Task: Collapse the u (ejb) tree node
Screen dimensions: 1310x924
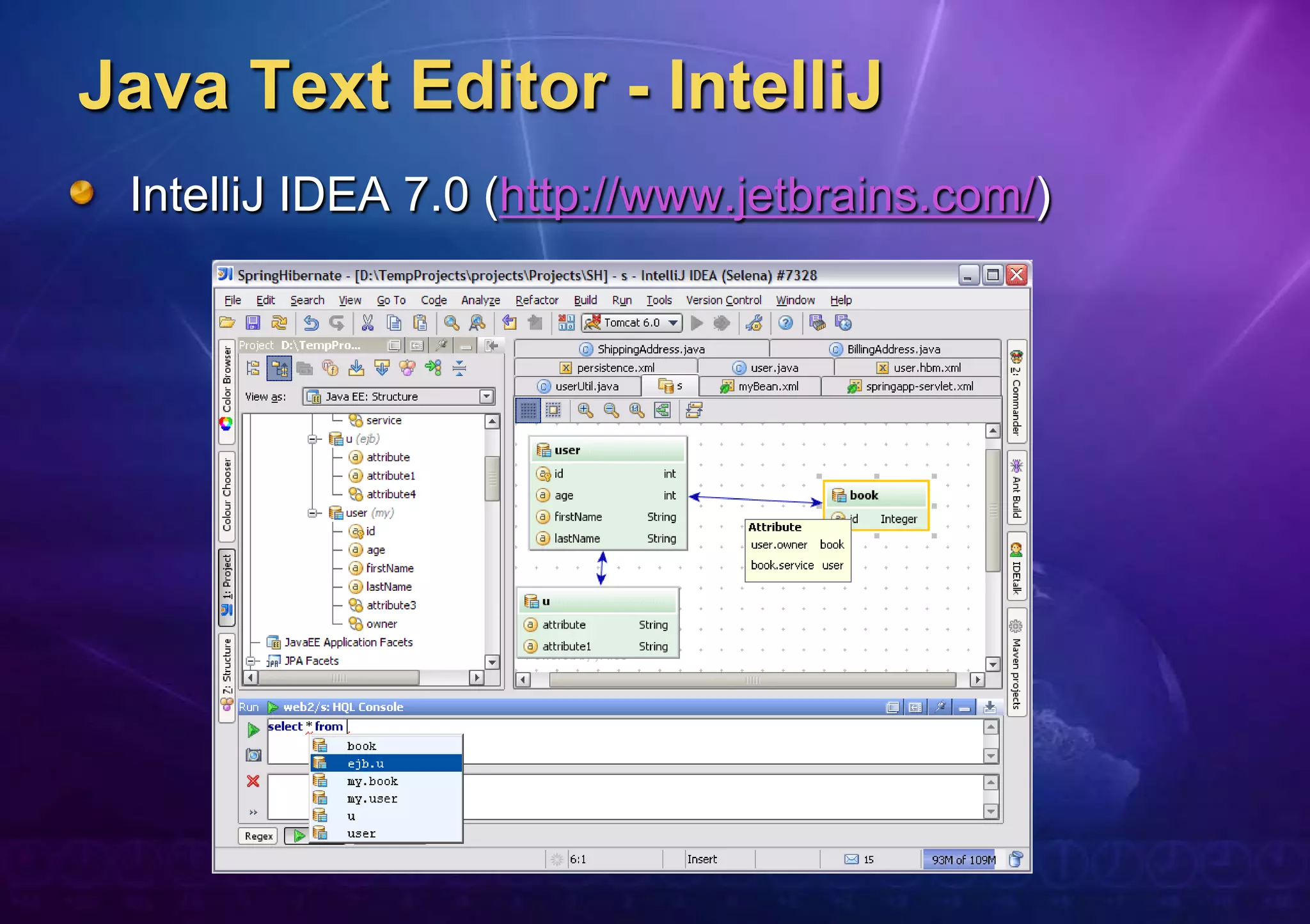Action: [313, 439]
